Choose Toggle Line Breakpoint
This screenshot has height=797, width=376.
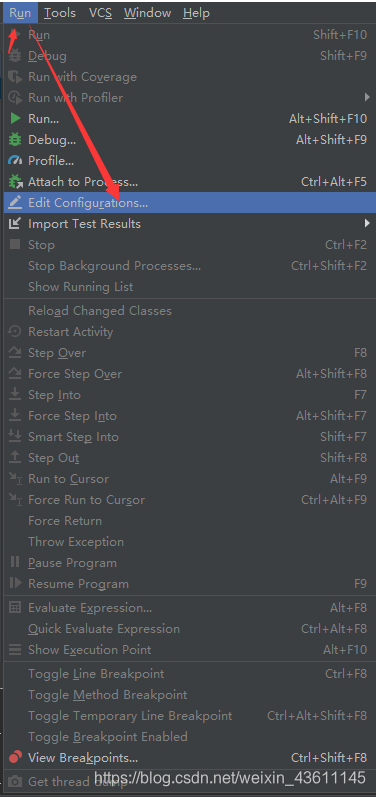[x=190, y=674]
